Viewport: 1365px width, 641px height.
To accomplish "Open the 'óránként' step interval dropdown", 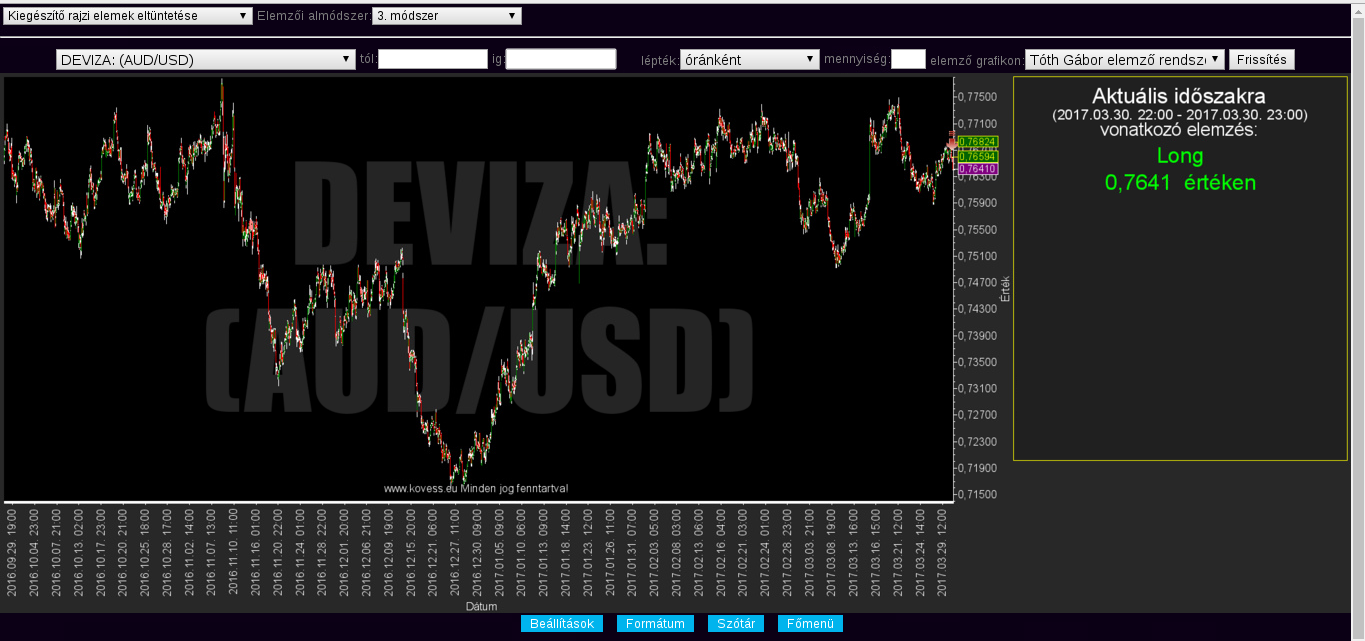I will click(x=749, y=60).
